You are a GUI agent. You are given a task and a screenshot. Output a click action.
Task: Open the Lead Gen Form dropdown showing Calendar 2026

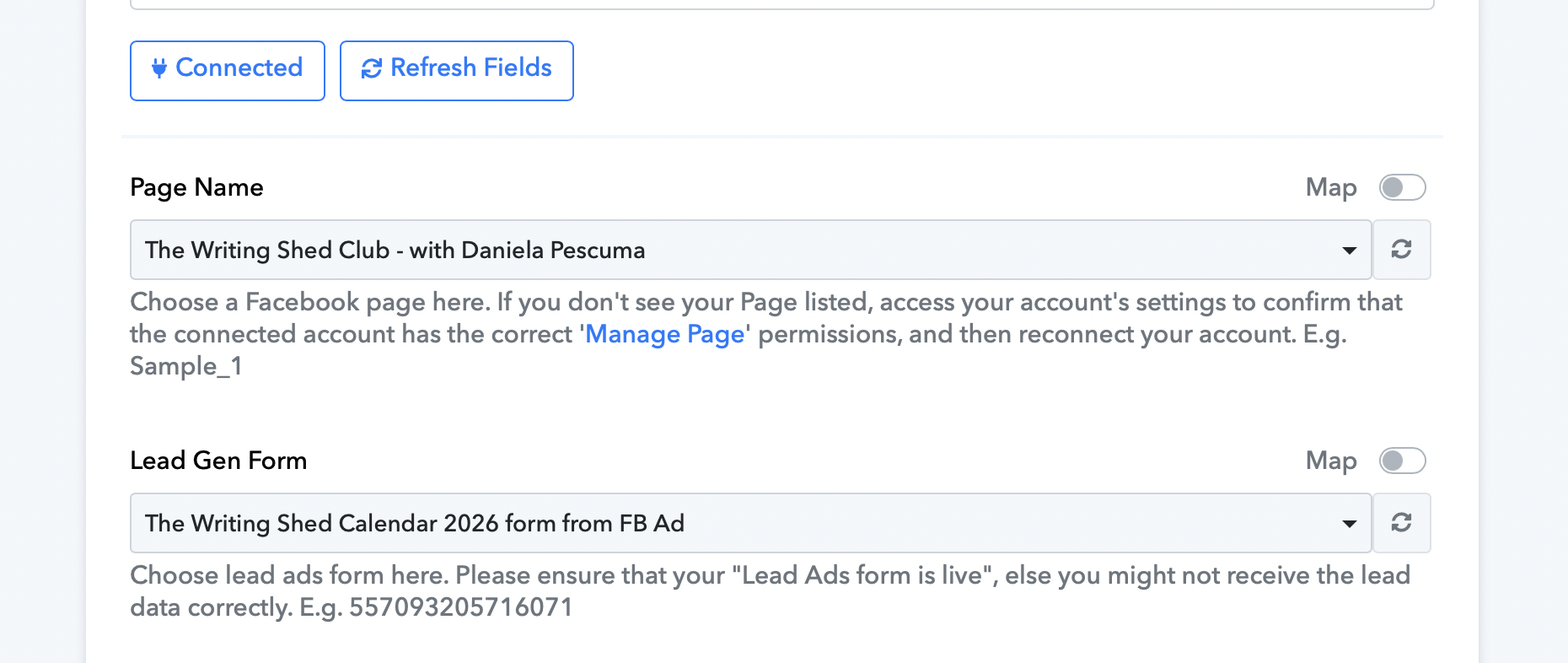tap(742, 523)
